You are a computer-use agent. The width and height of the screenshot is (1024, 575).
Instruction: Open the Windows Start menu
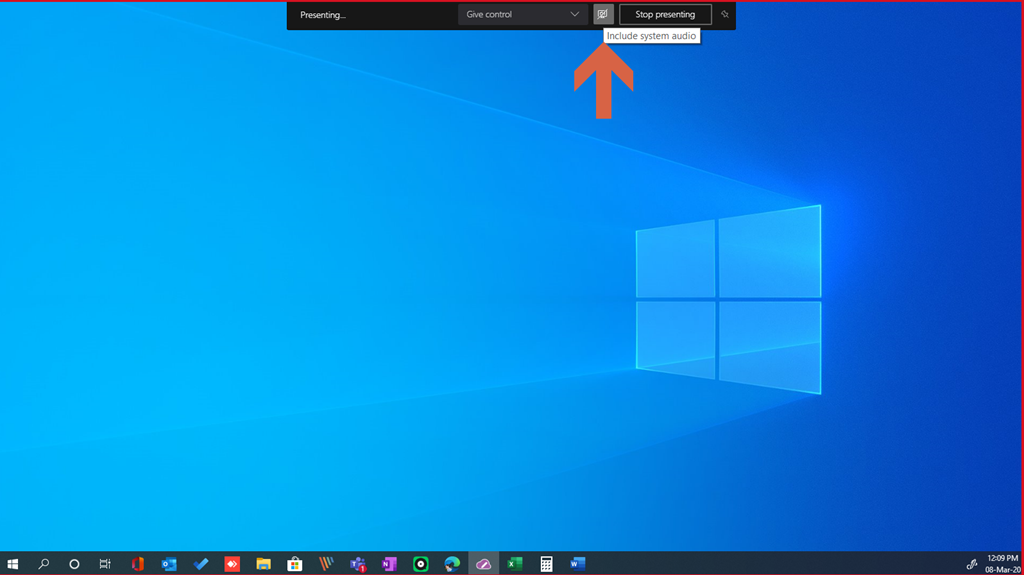(12, 563)
